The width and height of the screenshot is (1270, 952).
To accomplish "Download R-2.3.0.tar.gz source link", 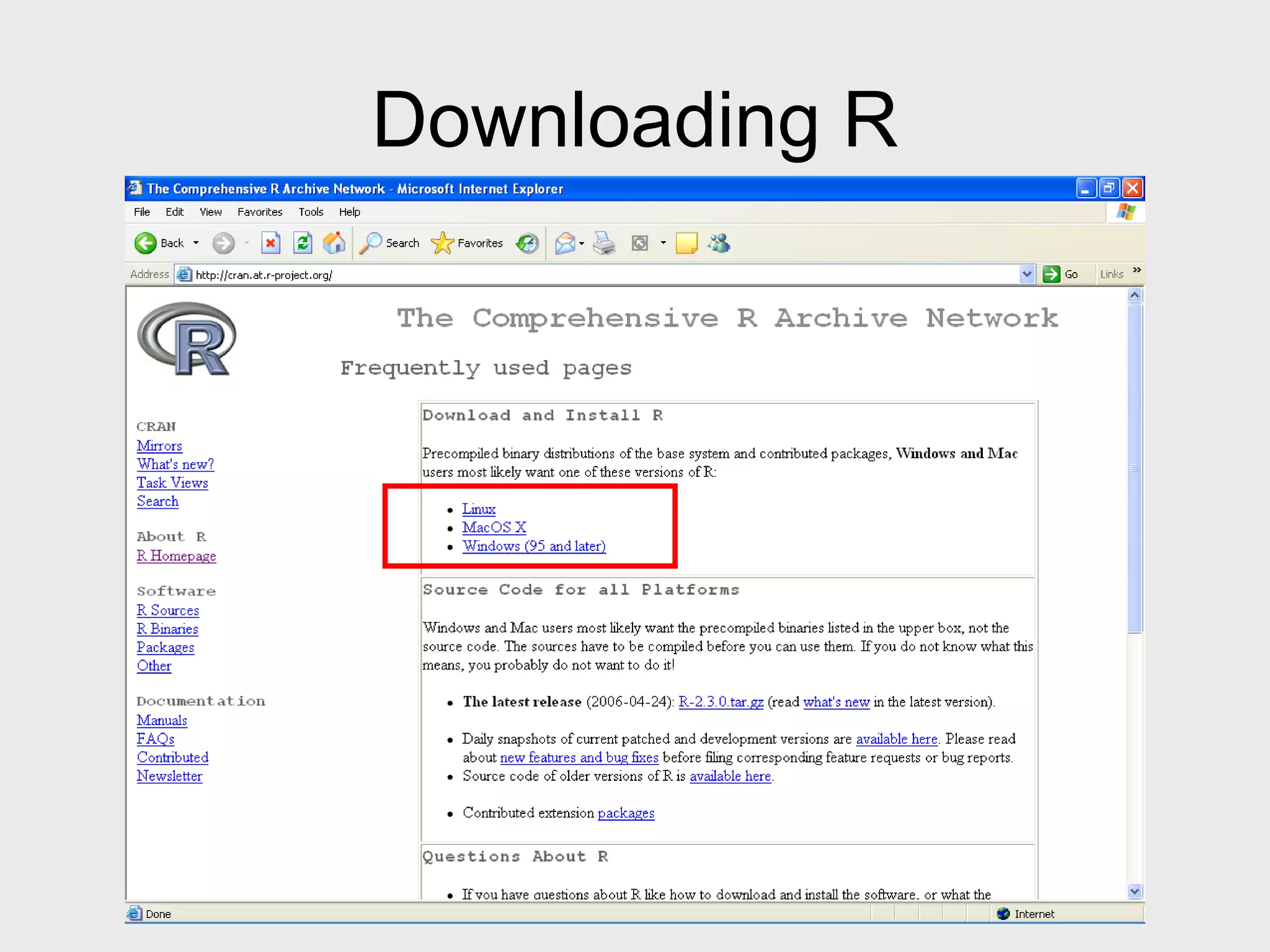I will [x=721, y=702].
